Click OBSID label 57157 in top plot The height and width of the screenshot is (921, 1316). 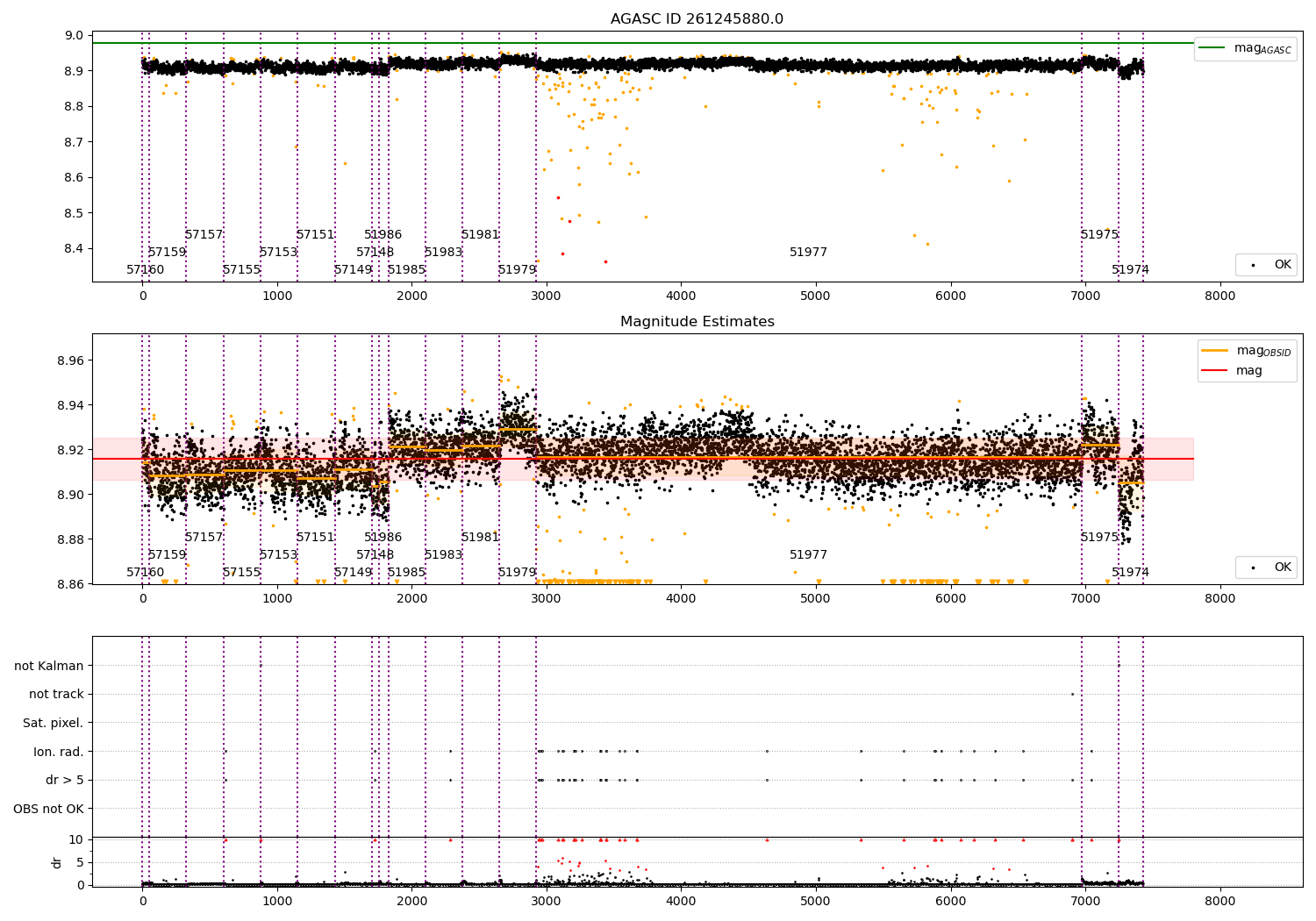pos(204,234)
